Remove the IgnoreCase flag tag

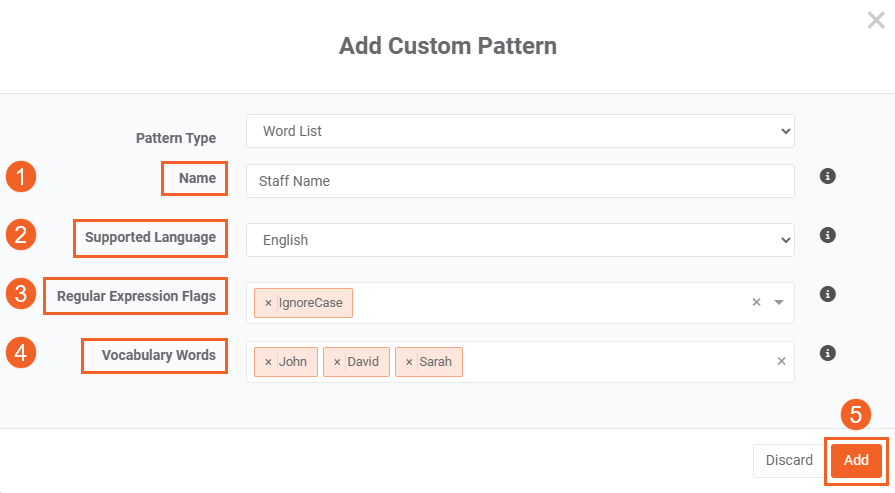point(268,303)
